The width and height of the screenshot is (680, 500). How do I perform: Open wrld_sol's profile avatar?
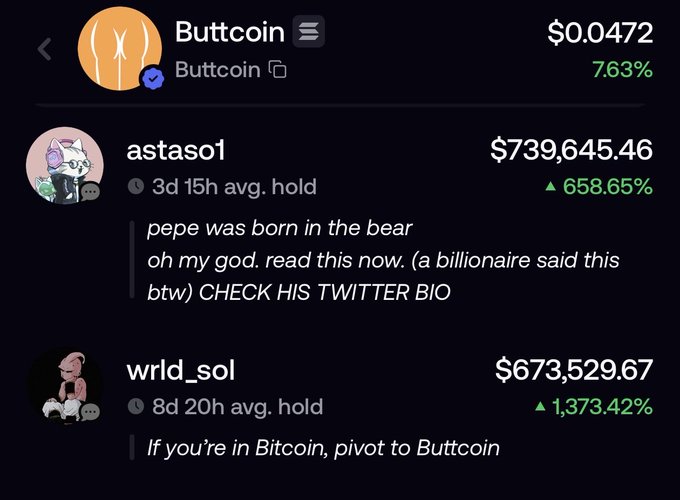63,383
